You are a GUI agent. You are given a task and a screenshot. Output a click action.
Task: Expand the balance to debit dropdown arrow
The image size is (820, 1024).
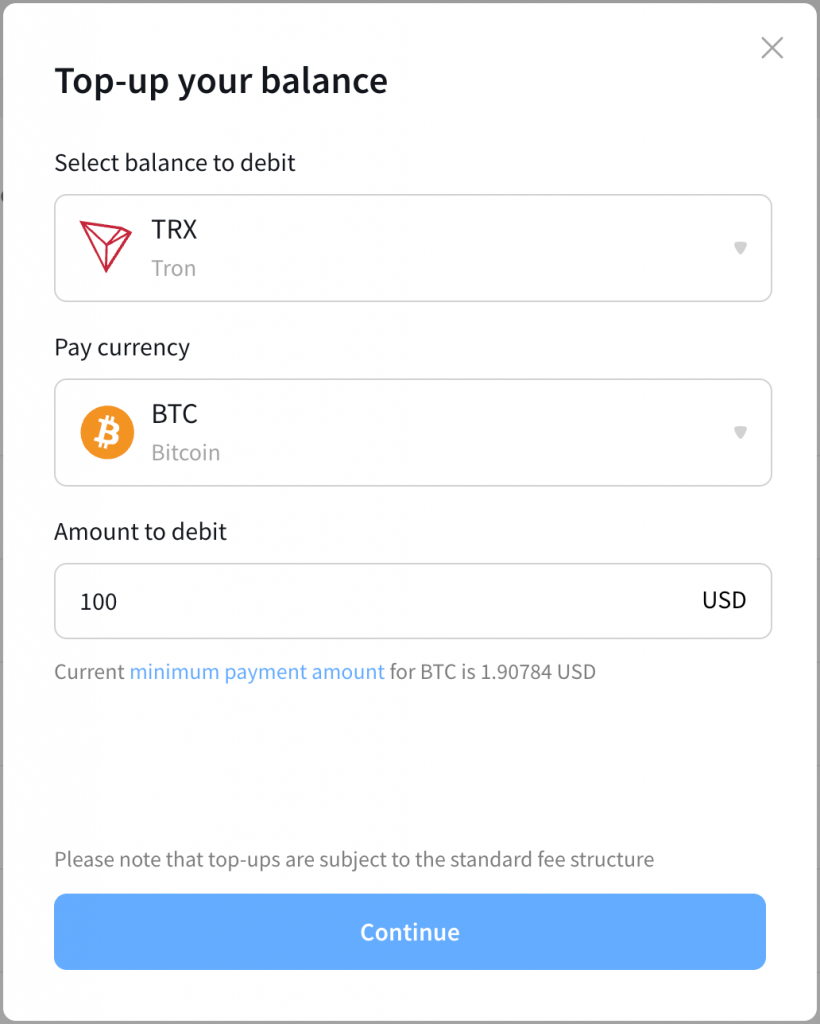coord(740,248)
